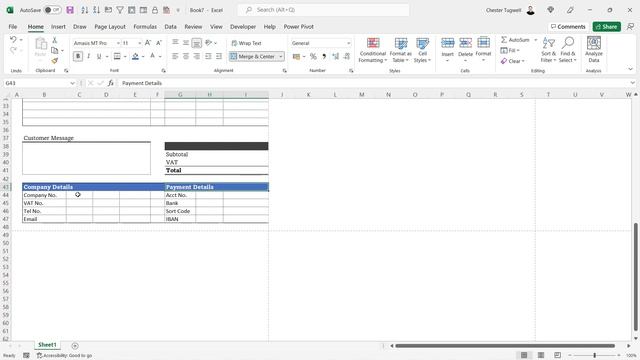The height and width of the screenshot is (360, 640).
Task: Click the Share button
Action: click(x=607, y=27)
